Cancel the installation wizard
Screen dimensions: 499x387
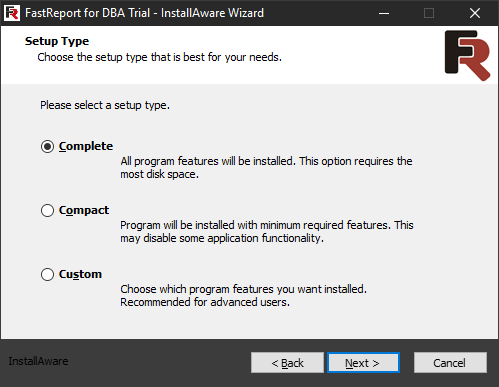pos(450,363)
